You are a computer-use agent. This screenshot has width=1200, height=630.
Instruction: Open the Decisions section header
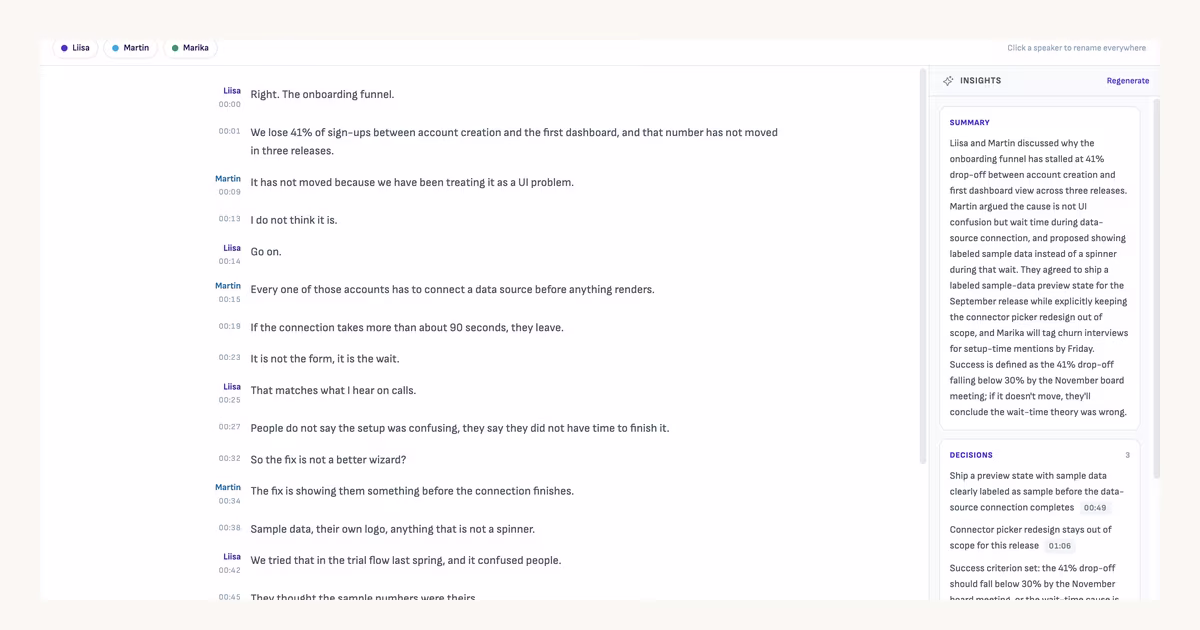coord(1040,455)
